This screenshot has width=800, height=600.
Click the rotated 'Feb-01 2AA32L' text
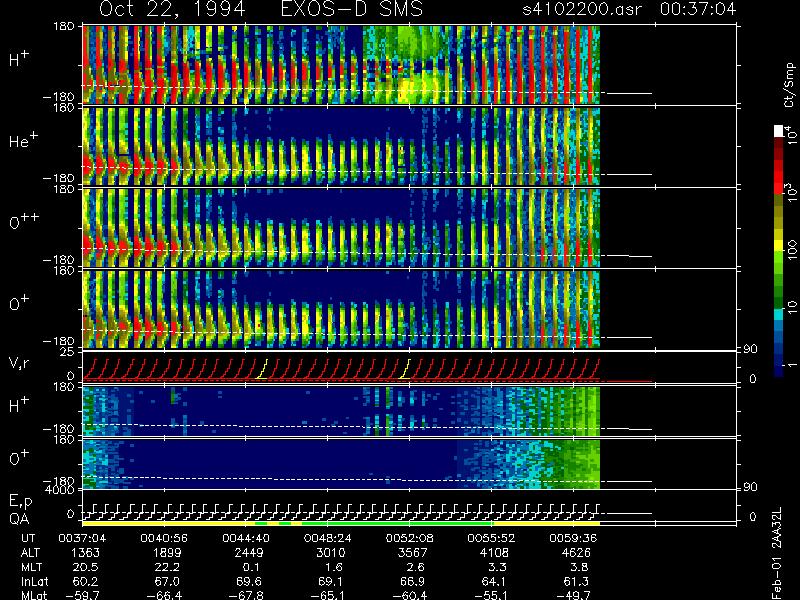(776, 552)
